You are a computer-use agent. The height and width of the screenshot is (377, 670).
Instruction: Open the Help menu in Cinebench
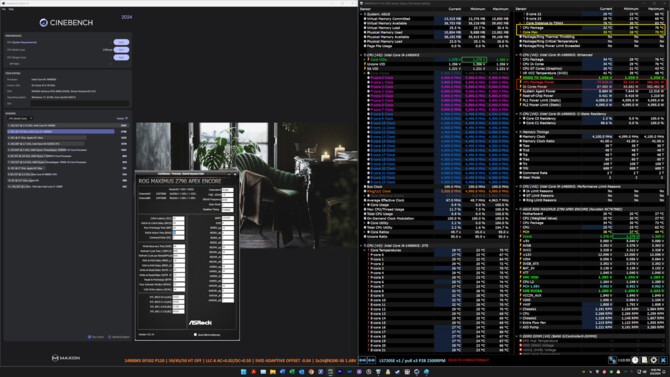[x=11, y=9]
